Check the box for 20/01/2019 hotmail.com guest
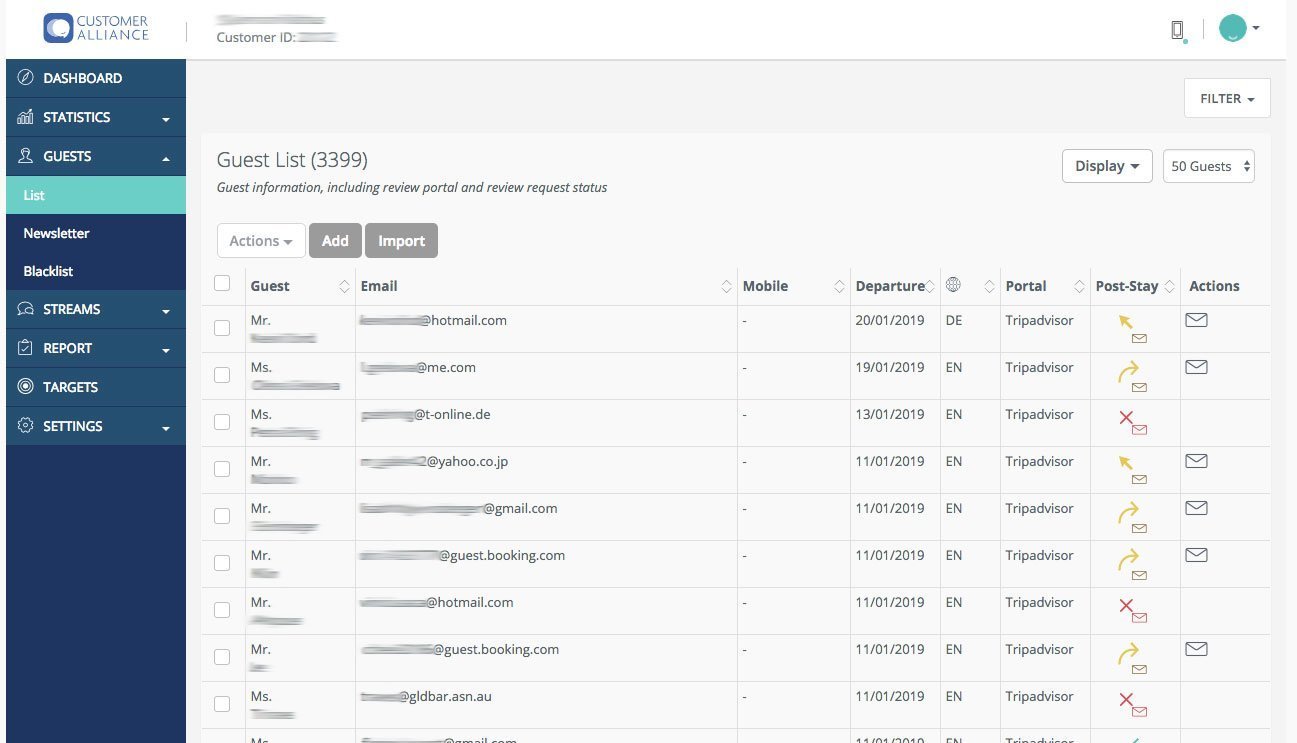The image size is (1297, 743). (222, 328)
